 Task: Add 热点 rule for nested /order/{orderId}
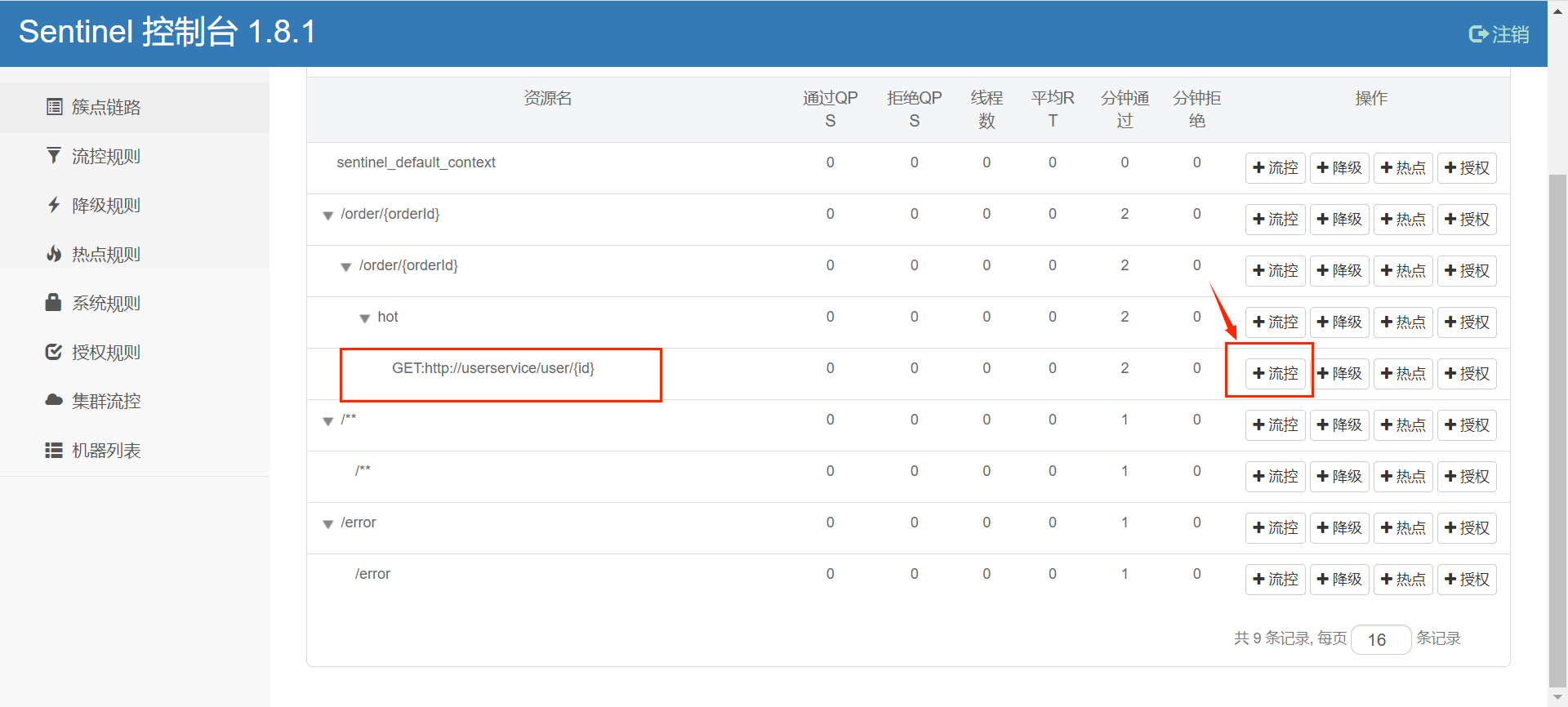(1403, 271)
